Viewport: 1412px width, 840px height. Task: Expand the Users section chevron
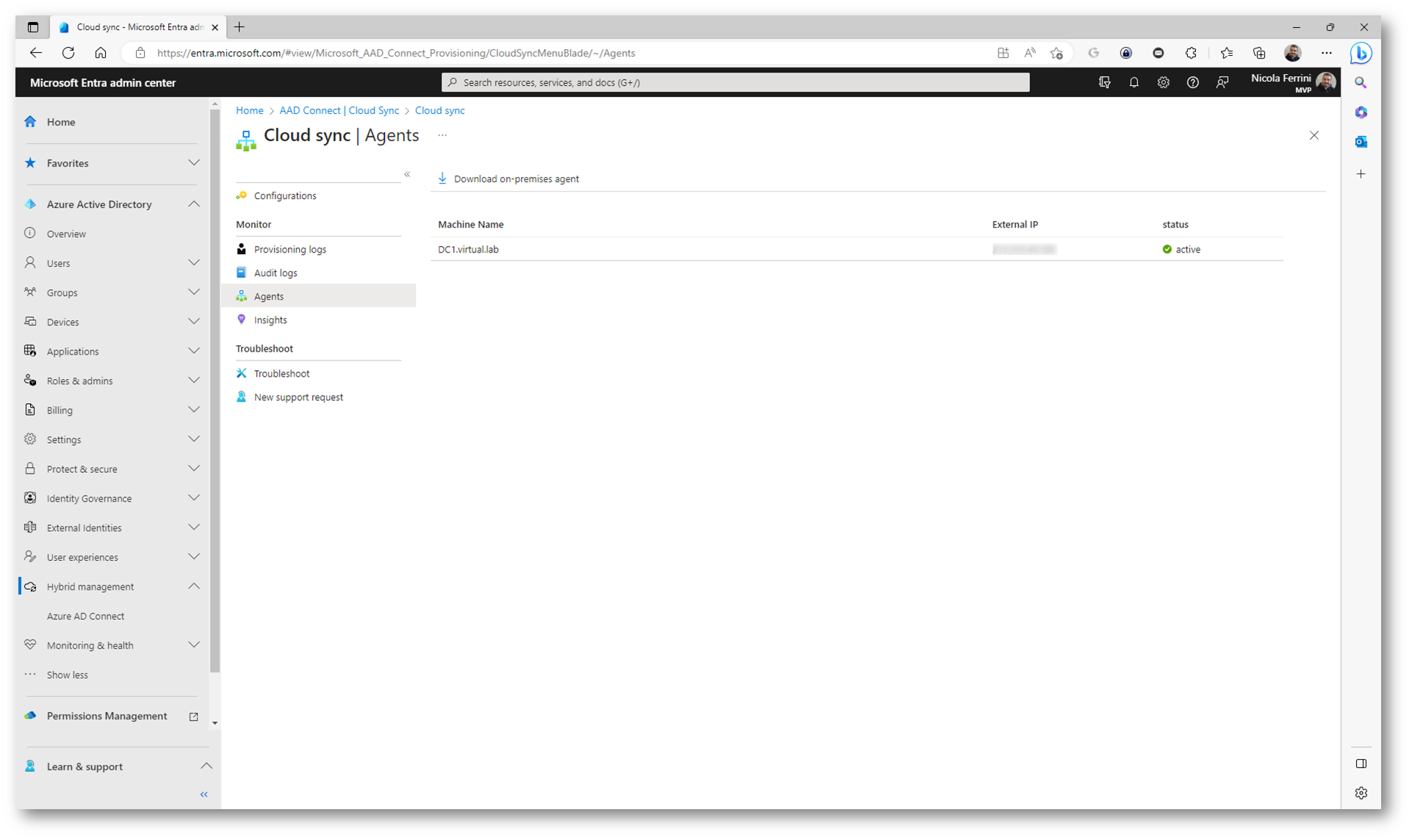click(194, 263)
